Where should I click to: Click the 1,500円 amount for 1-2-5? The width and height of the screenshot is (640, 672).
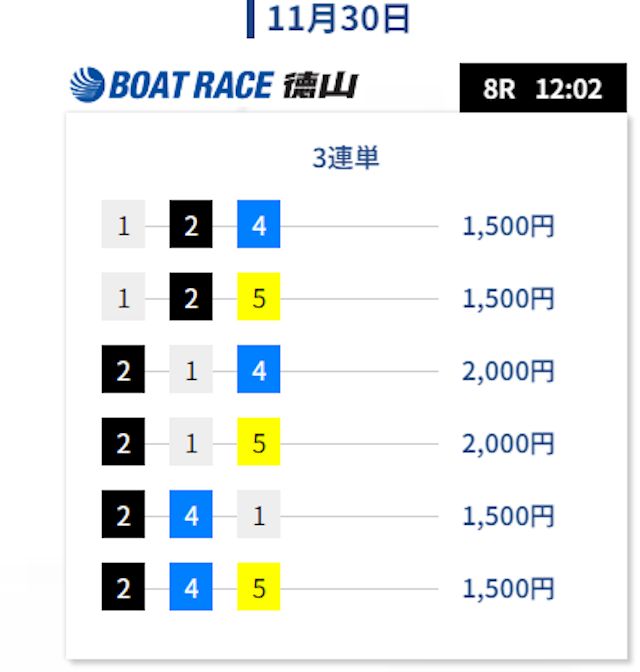(x=508, y=298)
